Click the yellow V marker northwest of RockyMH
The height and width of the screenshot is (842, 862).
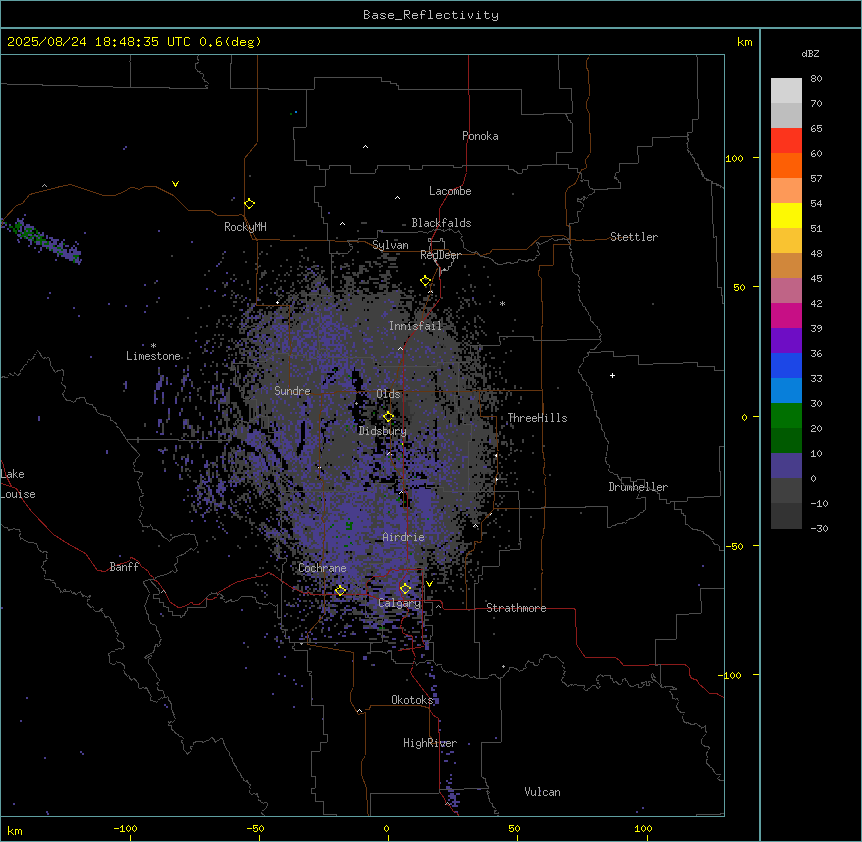175,184
